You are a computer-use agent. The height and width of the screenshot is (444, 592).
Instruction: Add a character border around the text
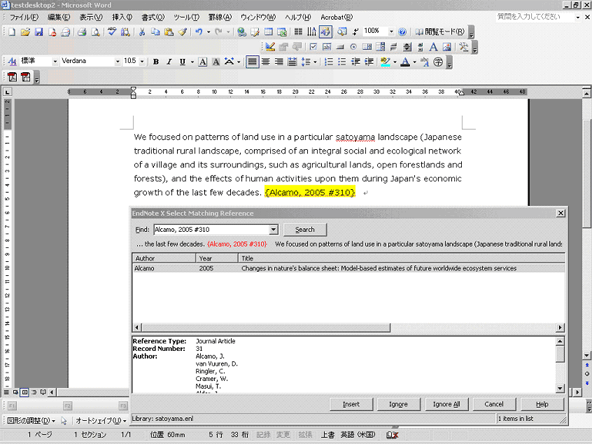tap(203, 62)
